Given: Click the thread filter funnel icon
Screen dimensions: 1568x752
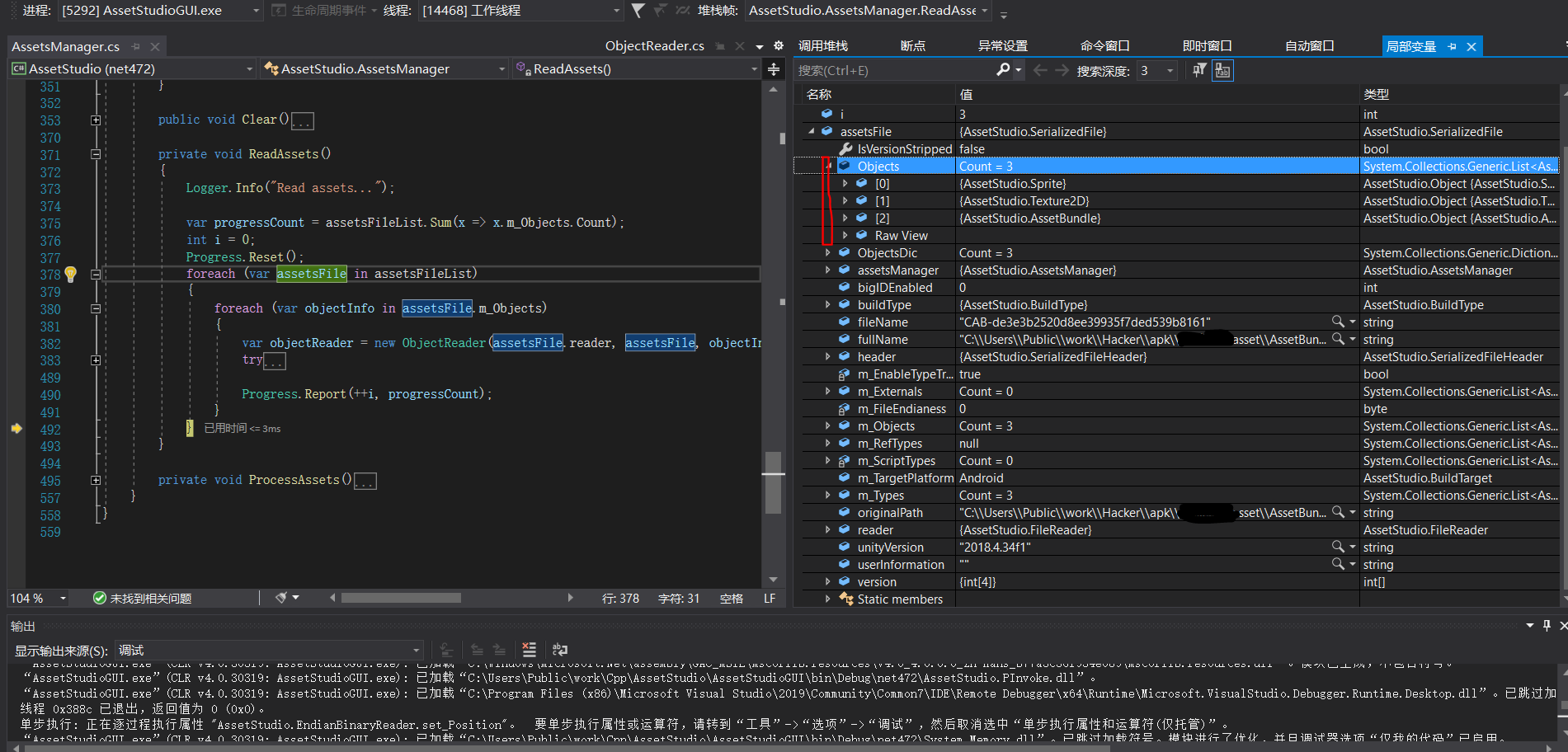Looking at the screenshot, I should click(638, 11).
